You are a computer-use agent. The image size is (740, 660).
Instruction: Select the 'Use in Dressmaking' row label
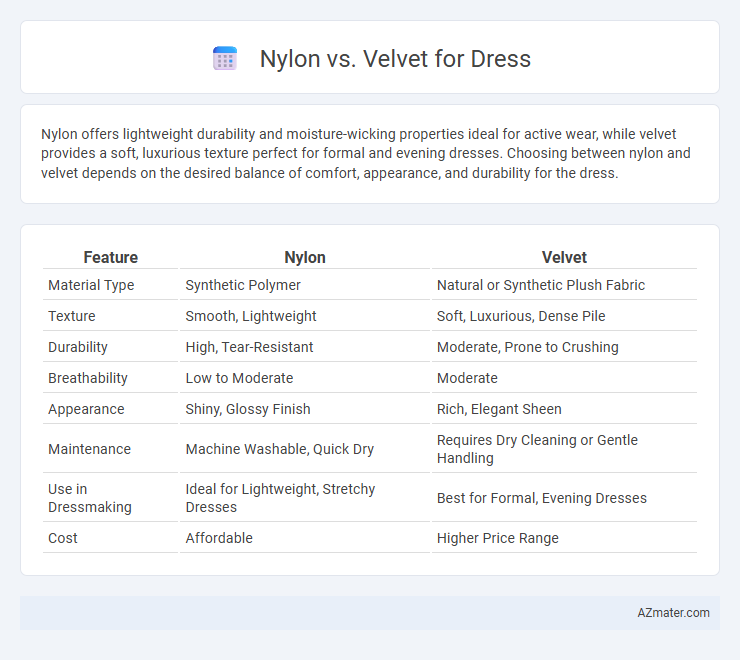(90, 498)
